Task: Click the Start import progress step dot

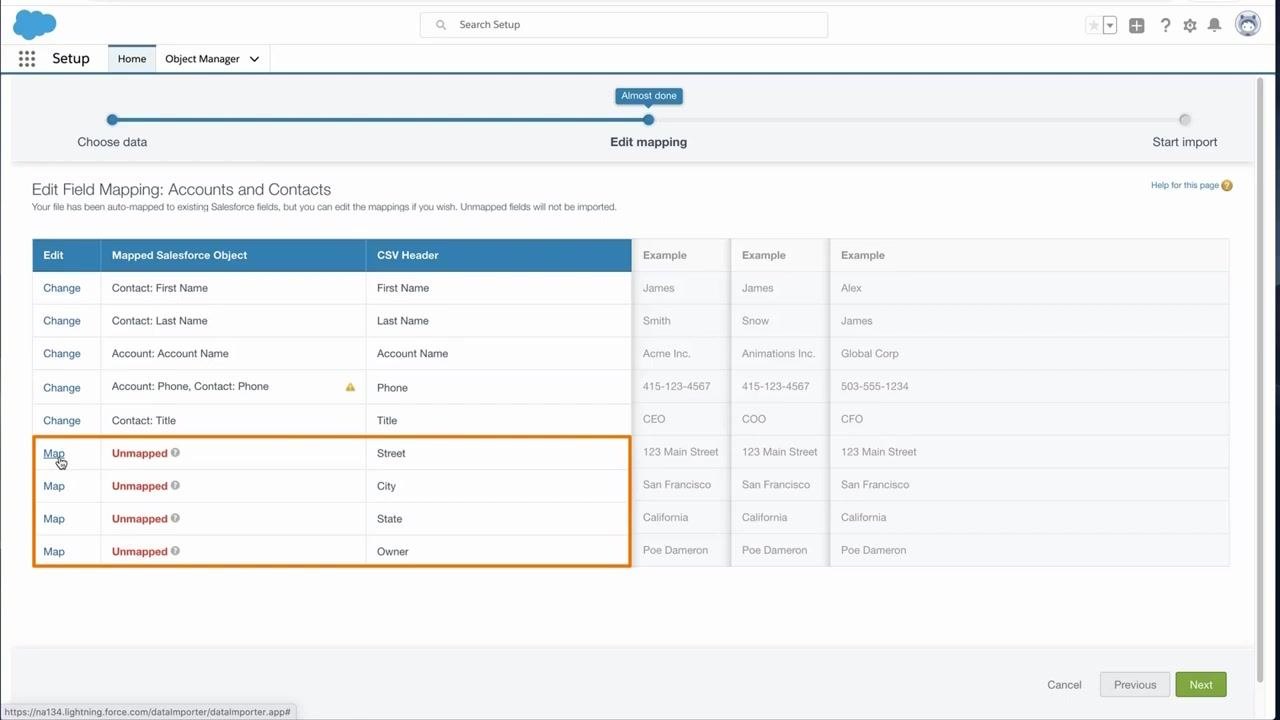Action: pyautogui.click(x=1185, y=120)
